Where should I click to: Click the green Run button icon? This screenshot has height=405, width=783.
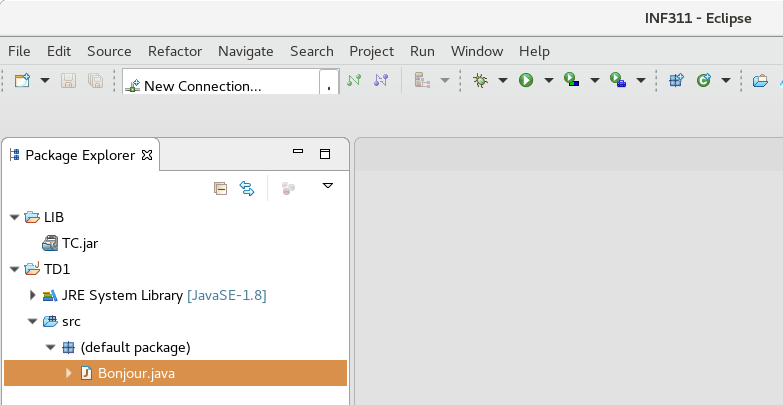[x=526, y=80]
